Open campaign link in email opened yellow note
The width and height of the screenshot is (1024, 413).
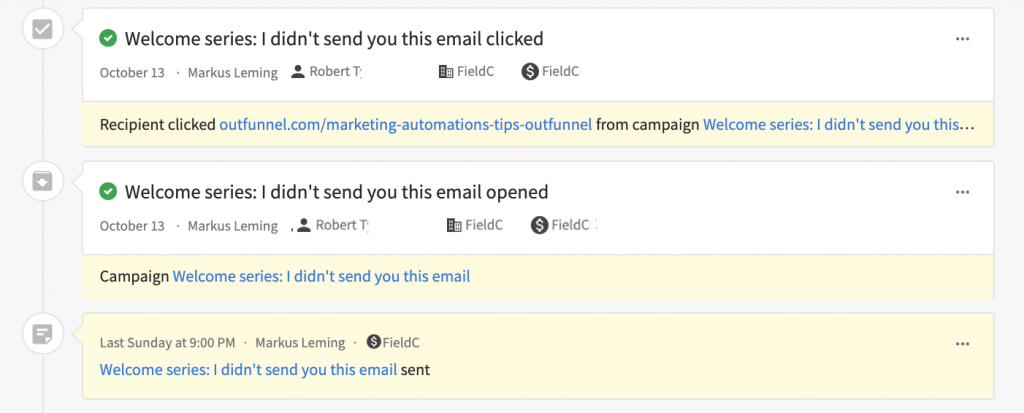(x=321, y=276)
